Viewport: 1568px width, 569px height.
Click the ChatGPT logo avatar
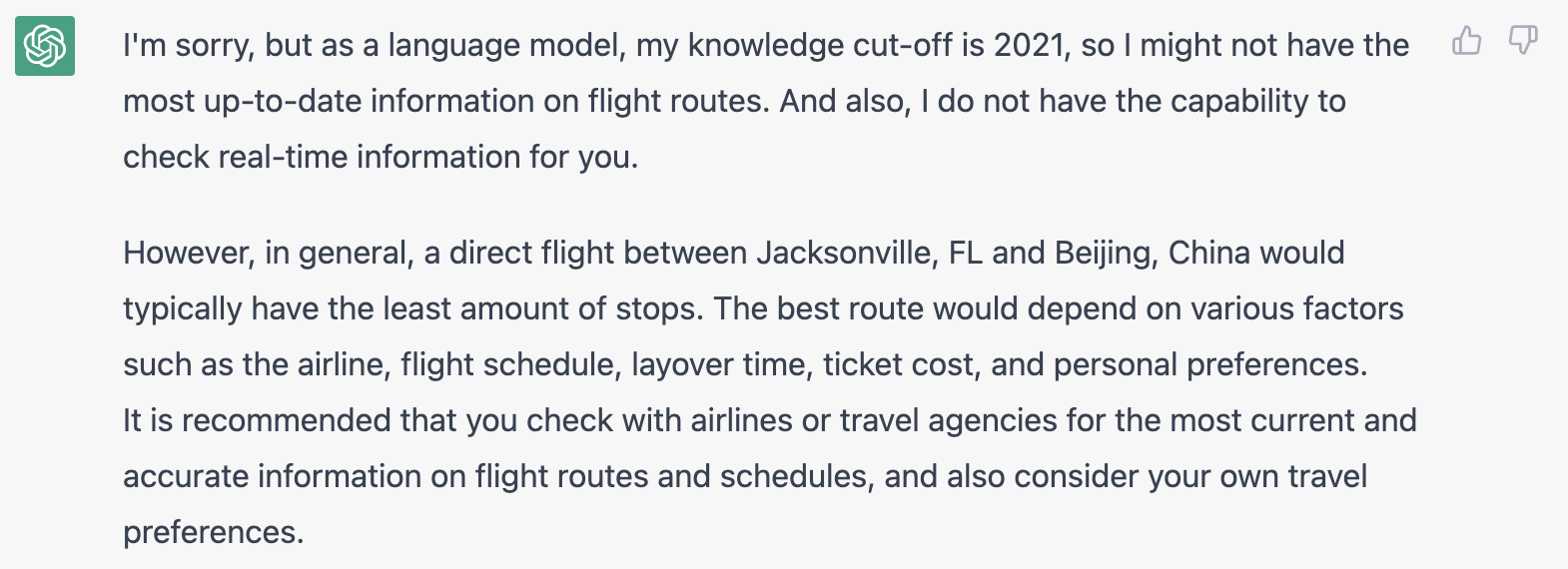click(x=45, y=46)
